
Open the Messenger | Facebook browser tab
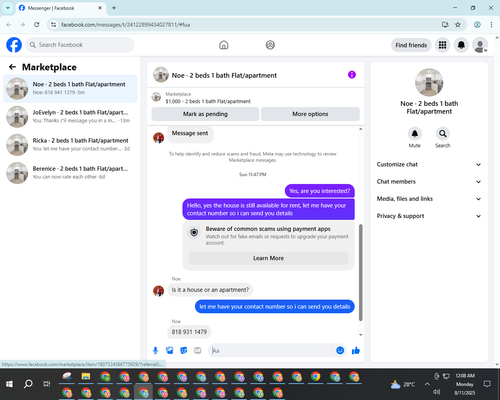[61, 8]
